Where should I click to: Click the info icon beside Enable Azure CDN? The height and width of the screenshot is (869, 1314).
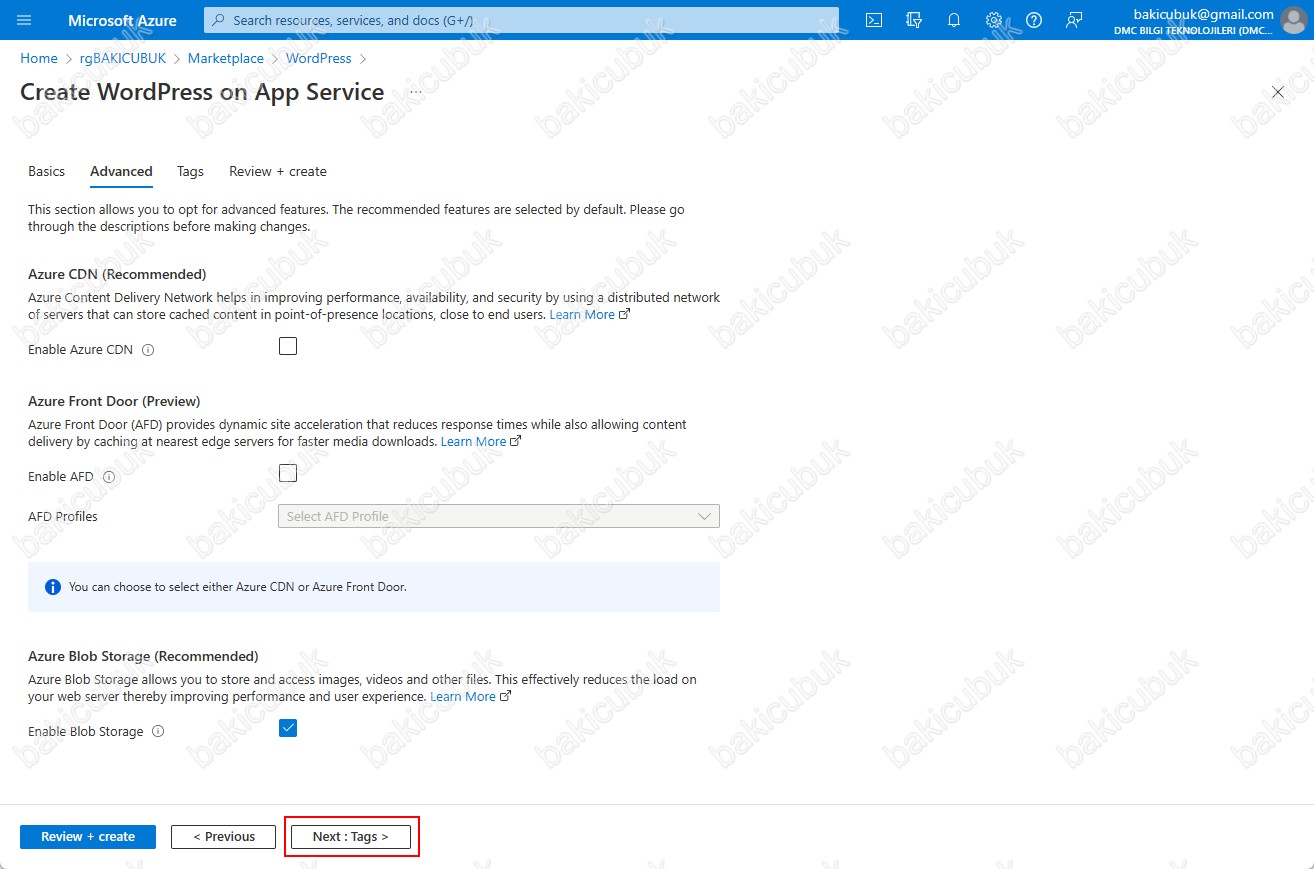[148, 350]
